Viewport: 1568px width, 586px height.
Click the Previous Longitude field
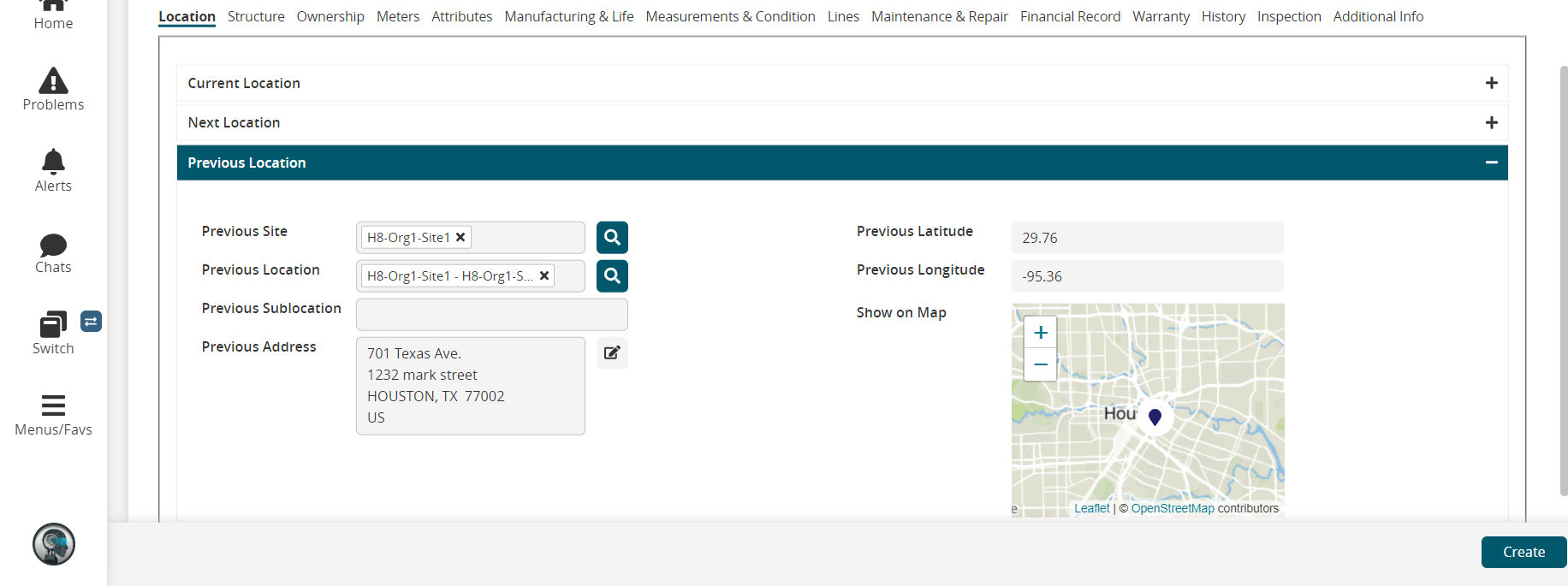[x=1147, y=276]
